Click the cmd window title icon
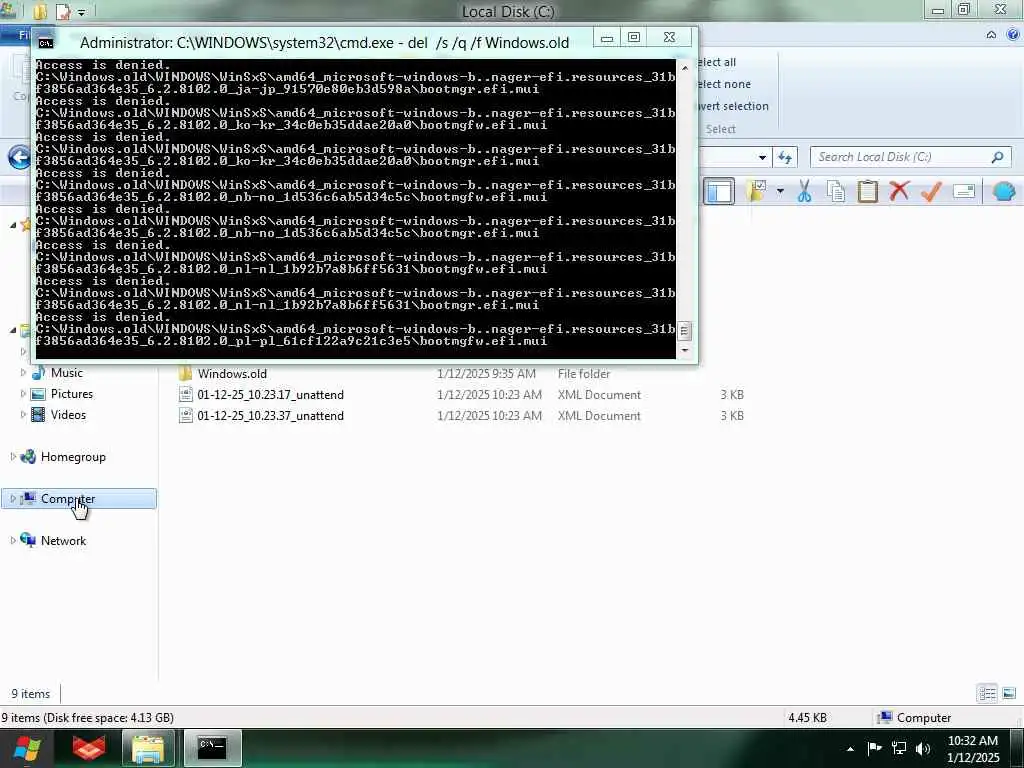This screenshot has height=768, width=1024. (46, 43)
